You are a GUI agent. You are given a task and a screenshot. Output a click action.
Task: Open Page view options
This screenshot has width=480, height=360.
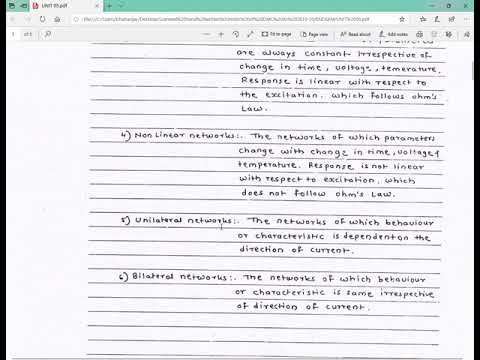[315, 34]
